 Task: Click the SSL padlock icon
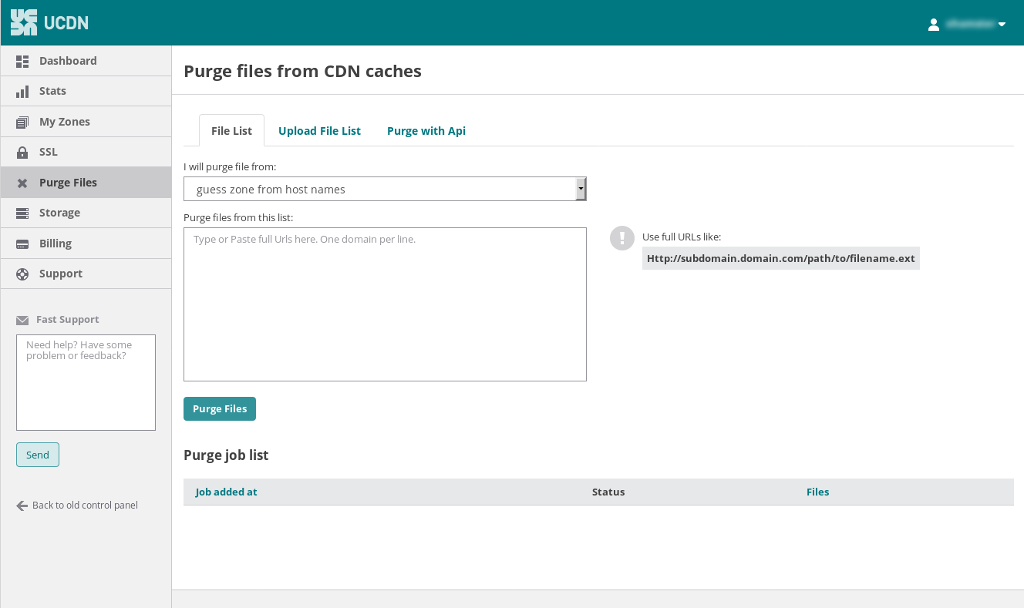click(x=22, y=153)
